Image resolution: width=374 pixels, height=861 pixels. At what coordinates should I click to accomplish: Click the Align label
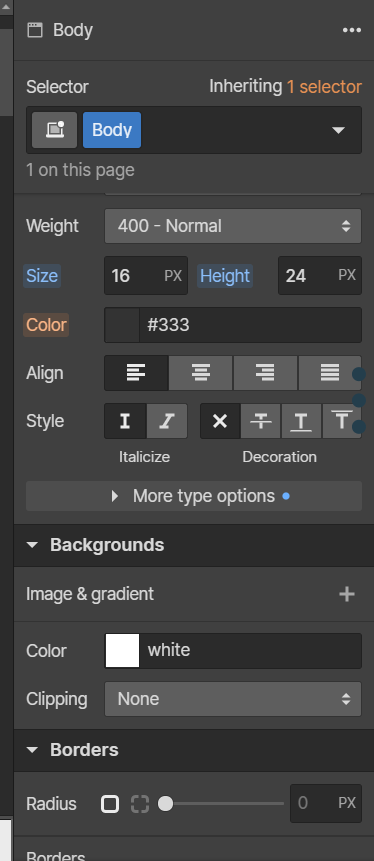pyautogui.click(x=44, y=373)
